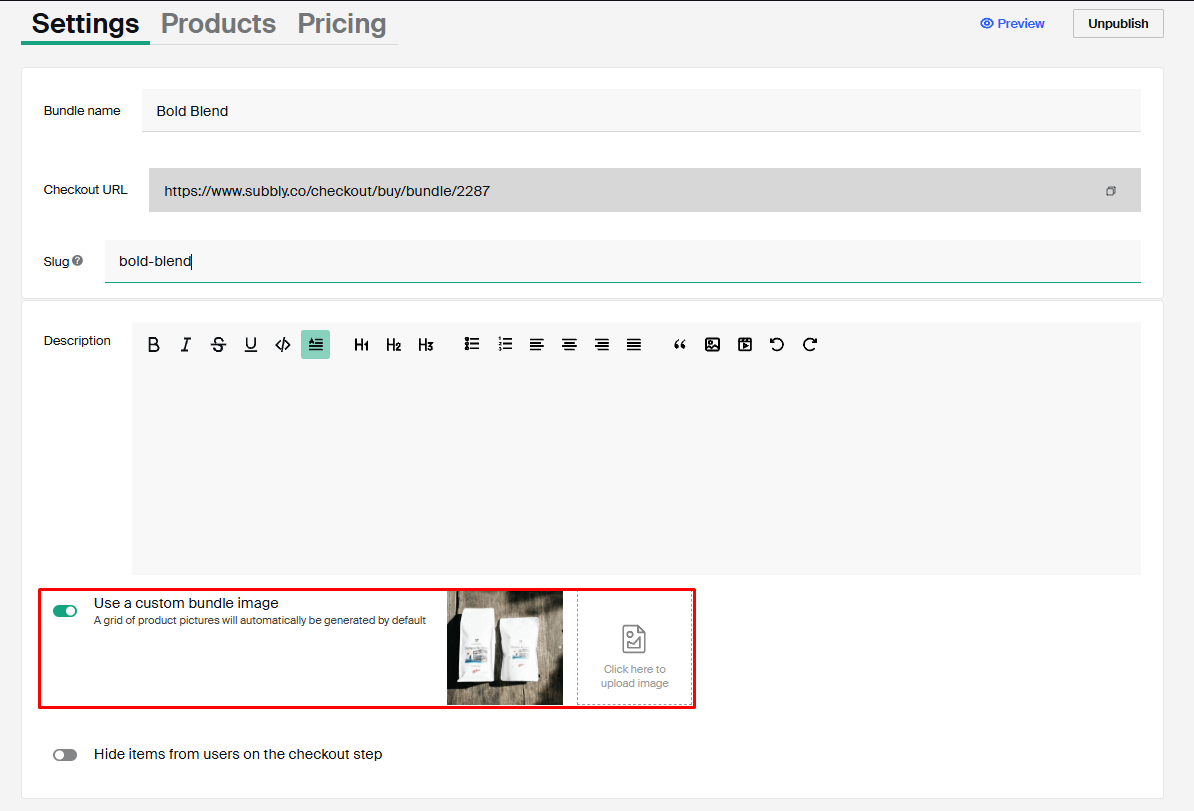The image size is (1194, 811).
Task: Select the Settings tab
Action: (x=85, y=24)
